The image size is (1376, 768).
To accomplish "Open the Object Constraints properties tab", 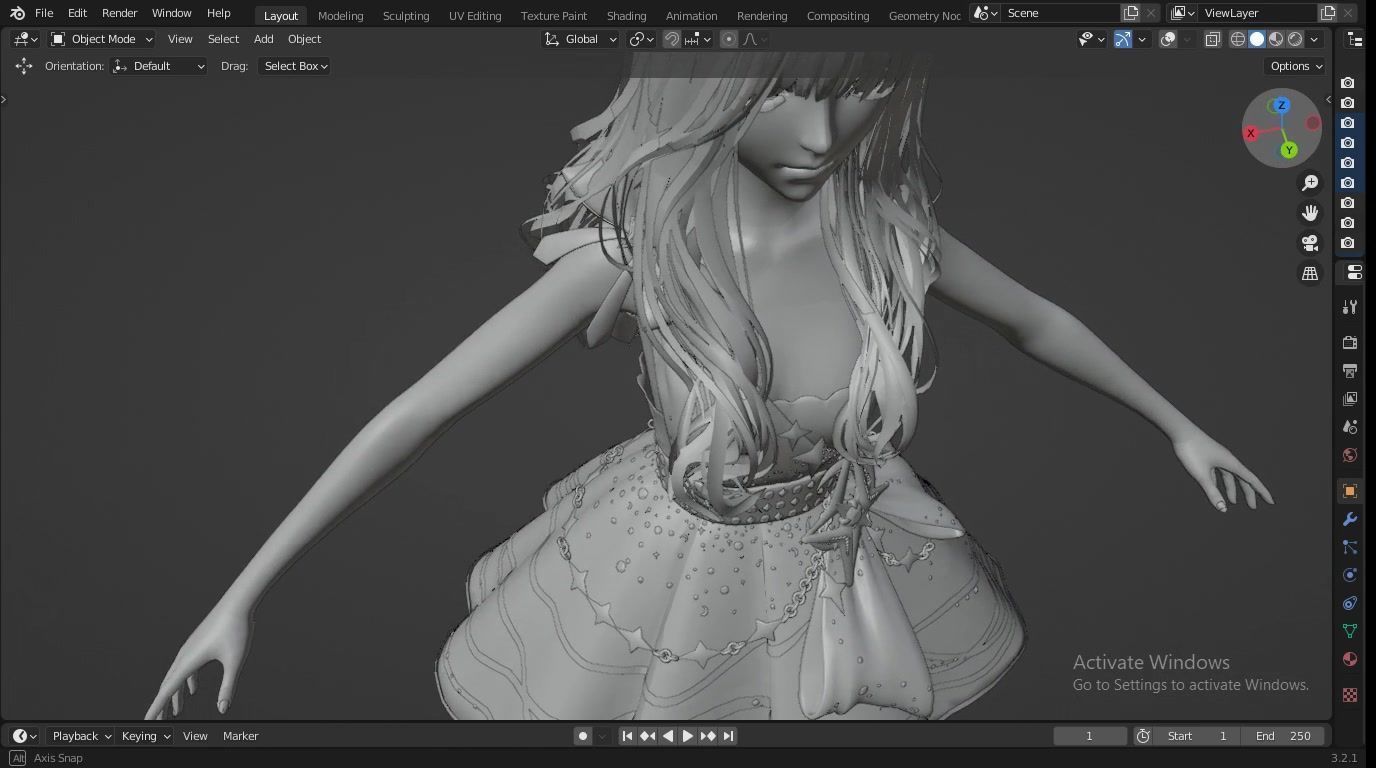I will coord(1350,603).
